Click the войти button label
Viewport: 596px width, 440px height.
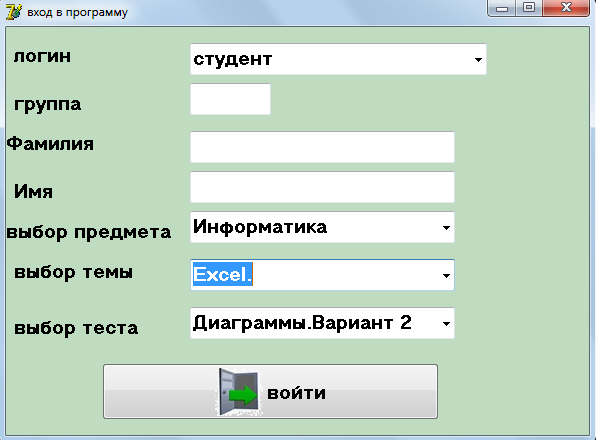(x=296, y=393)
